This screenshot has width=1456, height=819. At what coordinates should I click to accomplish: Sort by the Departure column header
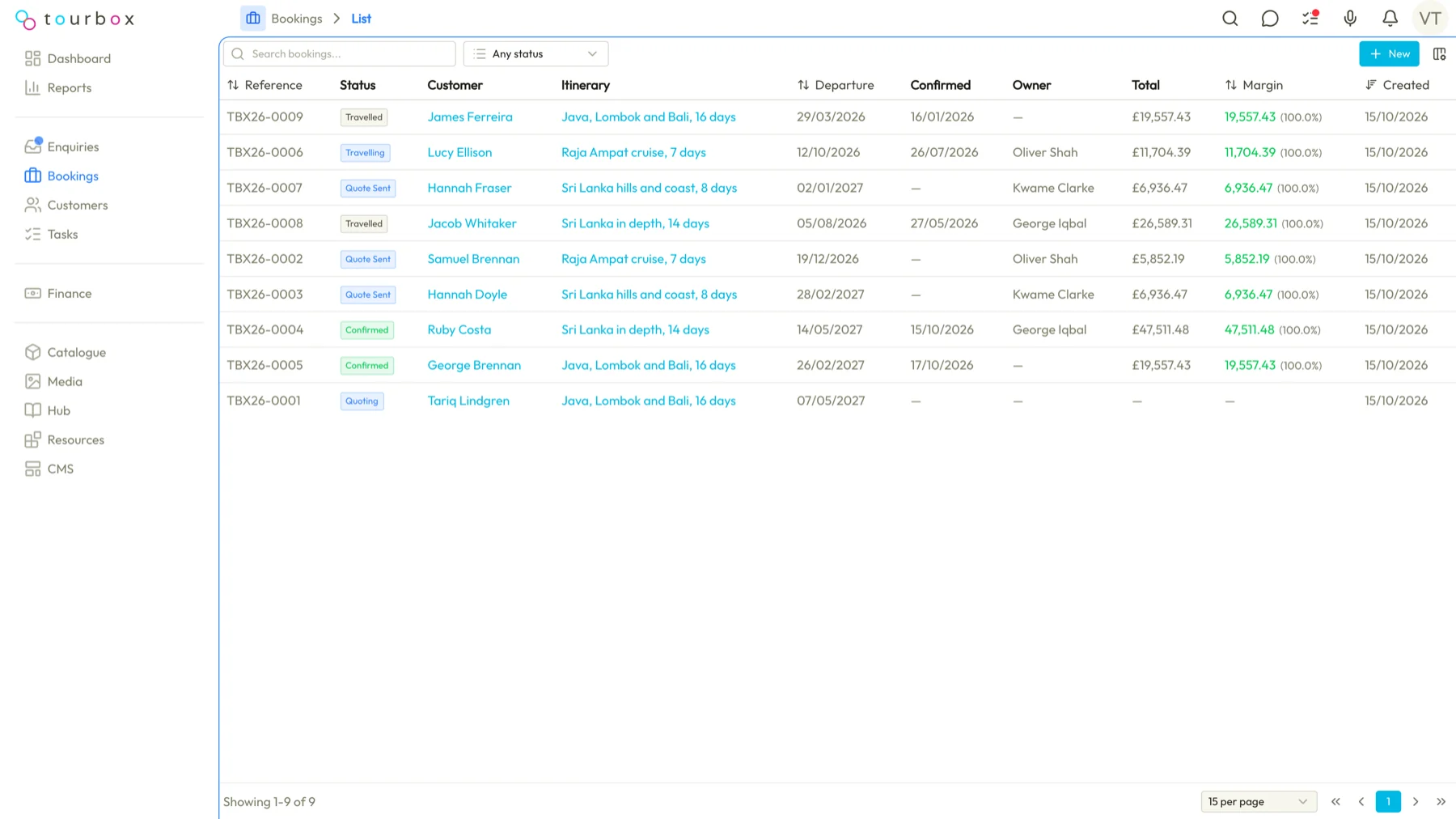click(x=836, y=85)
